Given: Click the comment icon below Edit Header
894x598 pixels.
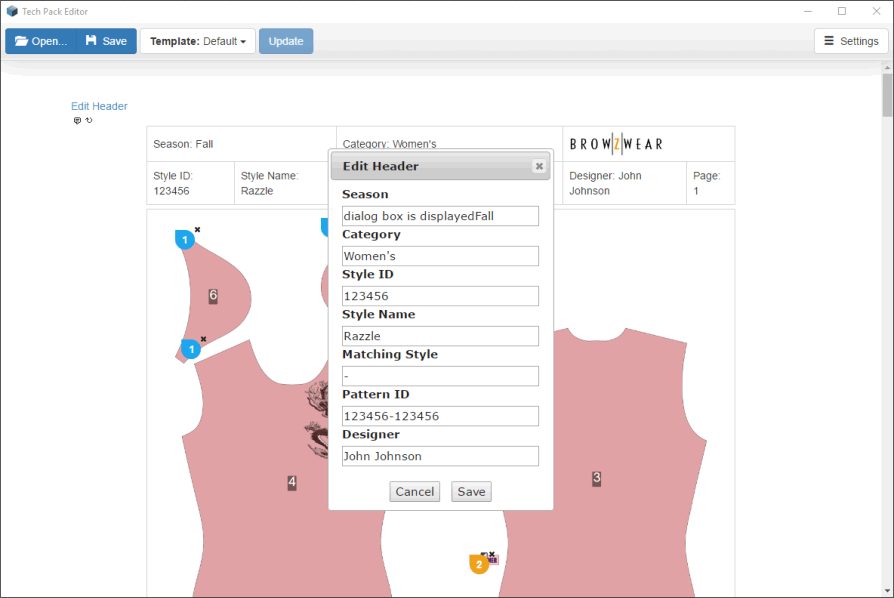Looking at the screenshot, I should (78, 121).
